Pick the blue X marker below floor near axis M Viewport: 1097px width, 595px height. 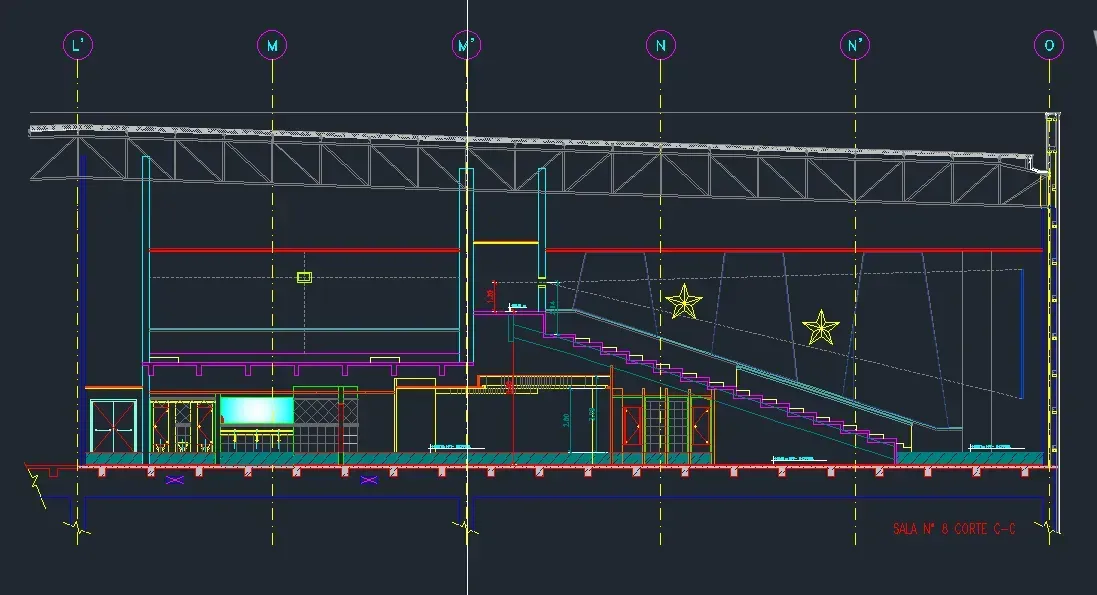(175, 480)
